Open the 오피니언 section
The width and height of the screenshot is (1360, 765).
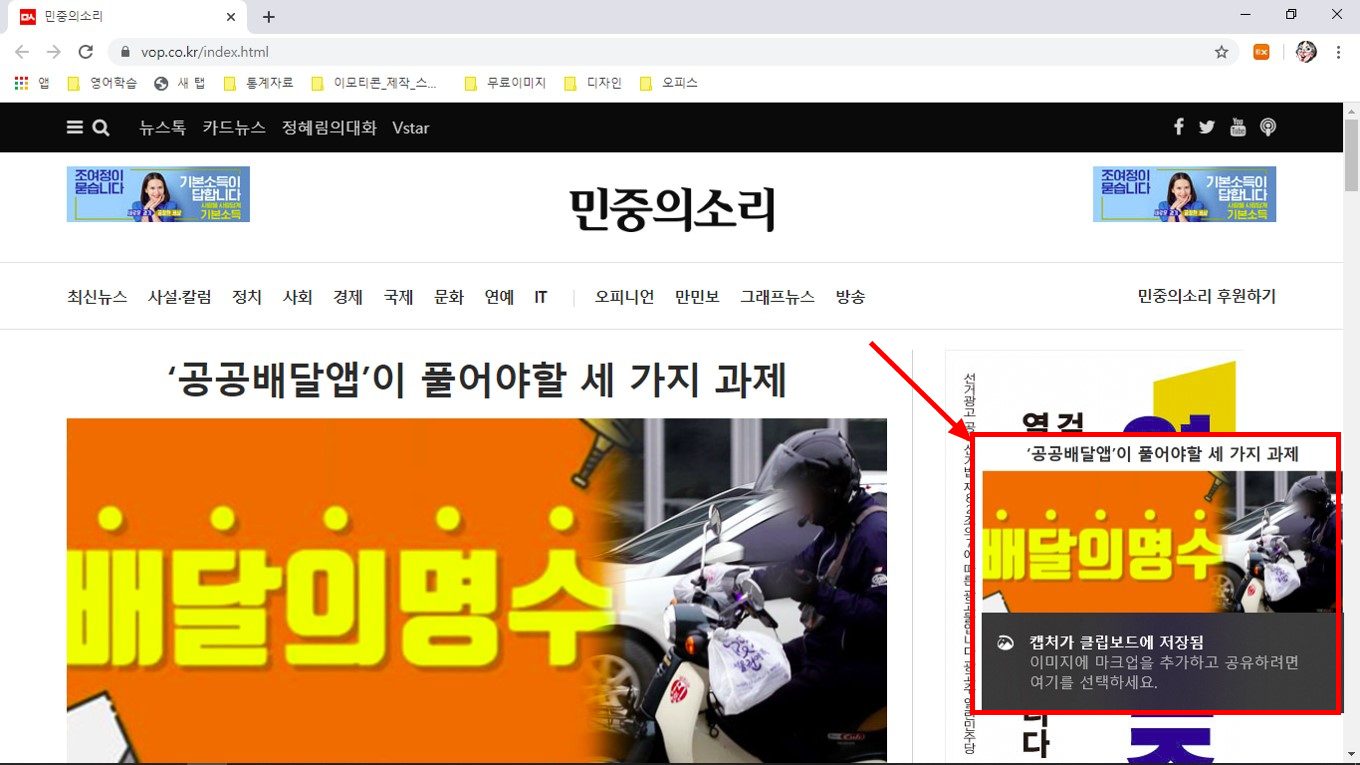(x=624, y=297)
